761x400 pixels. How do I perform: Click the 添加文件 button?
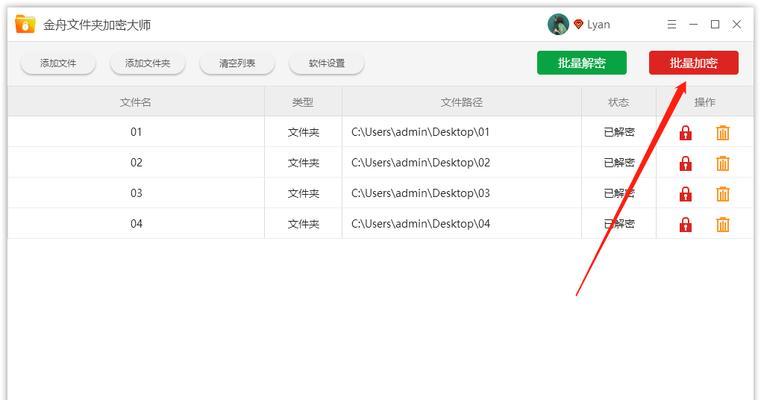[58, 63]
